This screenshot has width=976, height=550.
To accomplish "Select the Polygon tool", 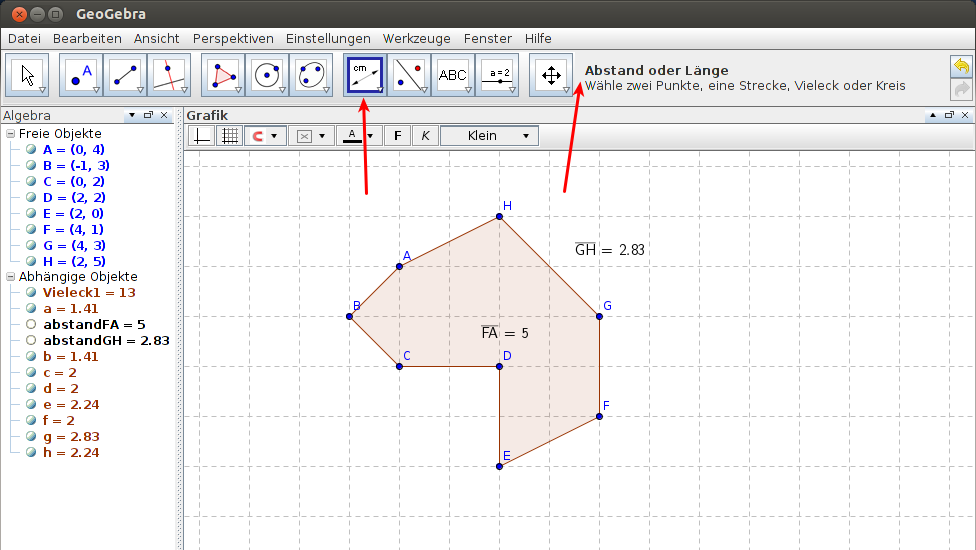I will point(222,75).
